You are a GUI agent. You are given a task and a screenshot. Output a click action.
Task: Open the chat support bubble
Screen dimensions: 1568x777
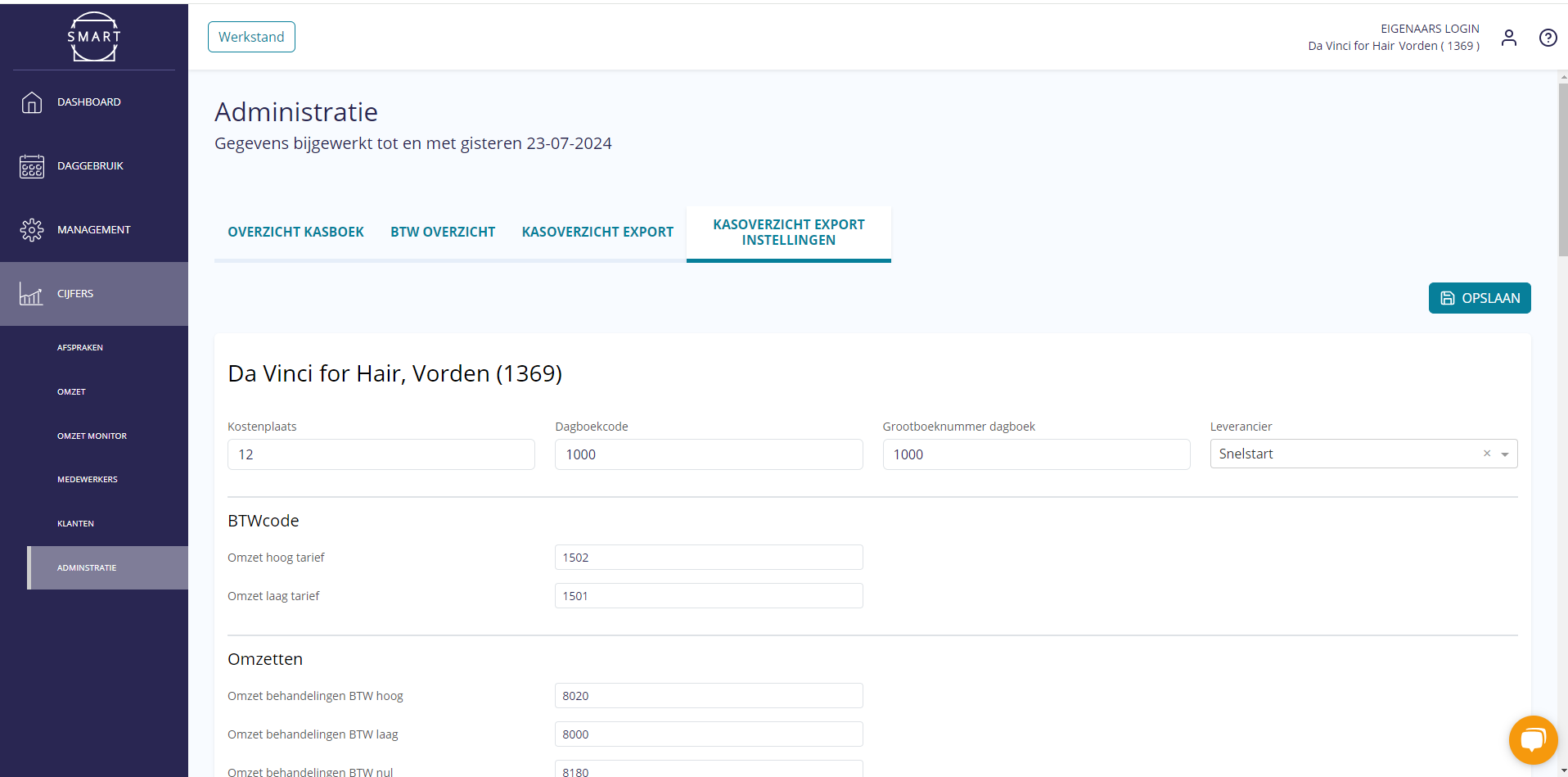1532,740
